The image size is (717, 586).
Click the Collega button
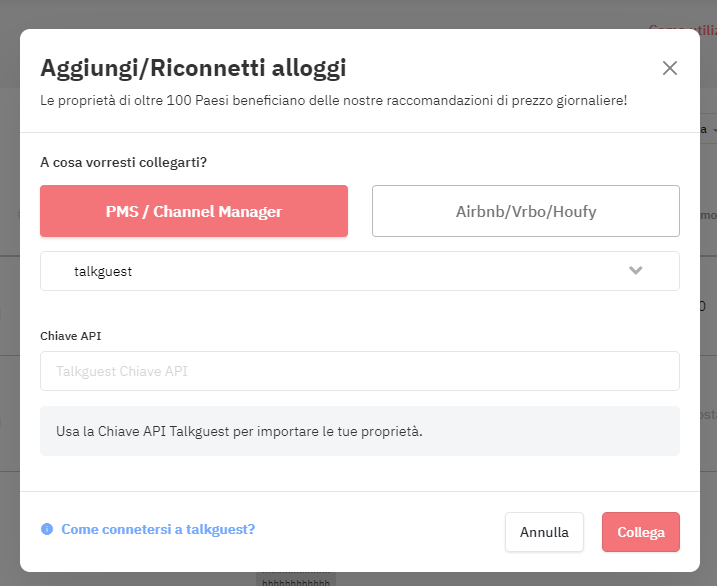tap(641, 532)
